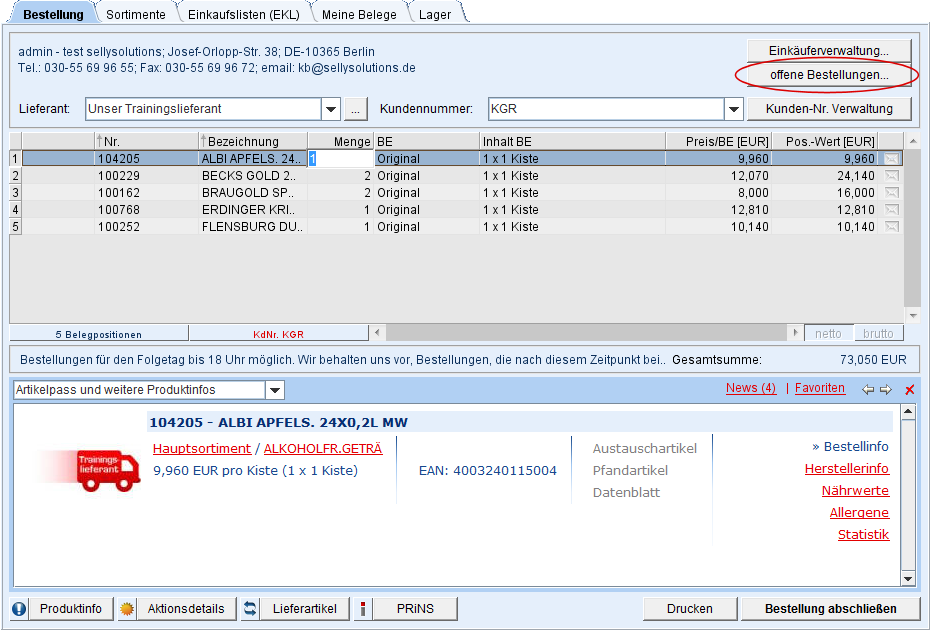
Task: Click the swap arrows Lieferartikel icon
Action: click(250, 608)
